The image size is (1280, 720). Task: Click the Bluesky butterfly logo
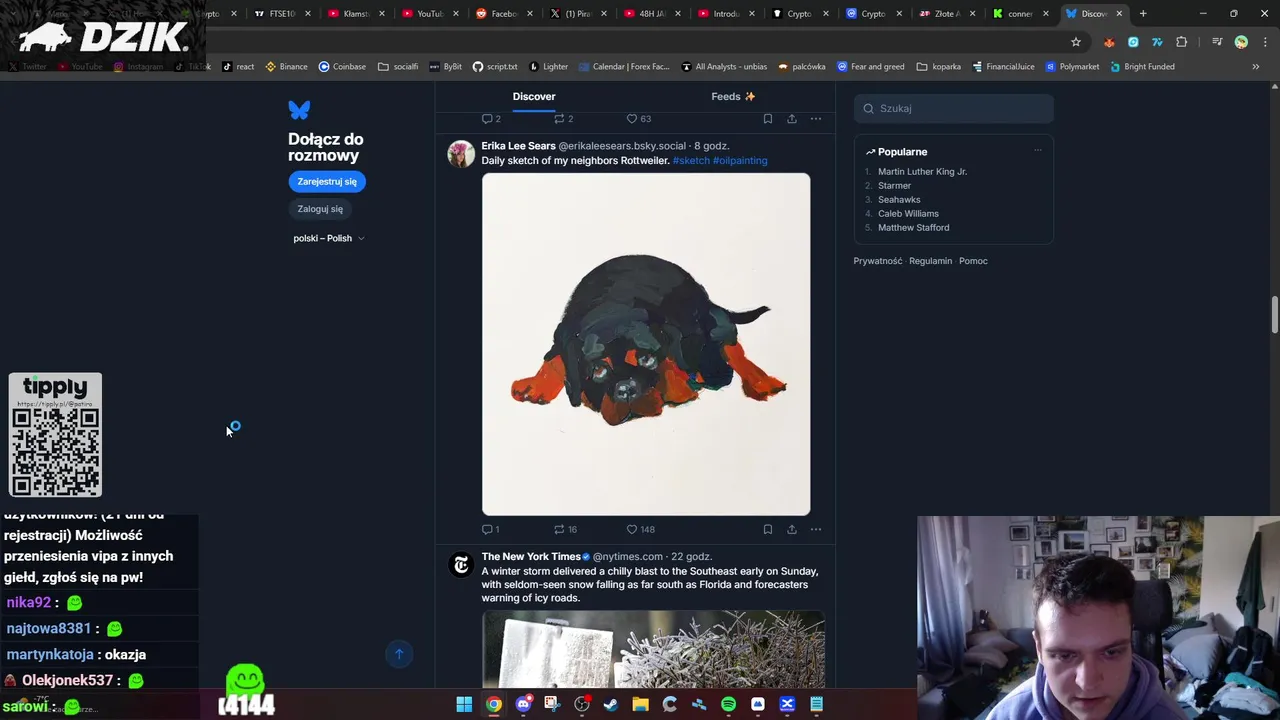click(299, 110)
